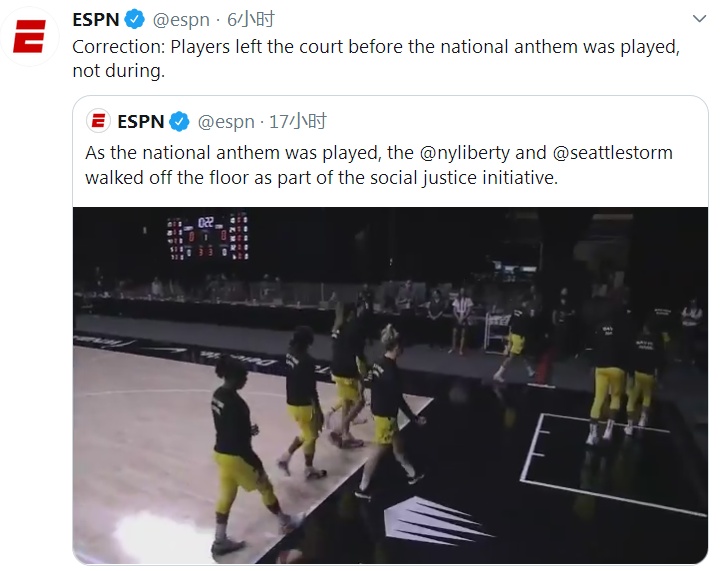Click the scoreboard shown in the video

(207, 236)
